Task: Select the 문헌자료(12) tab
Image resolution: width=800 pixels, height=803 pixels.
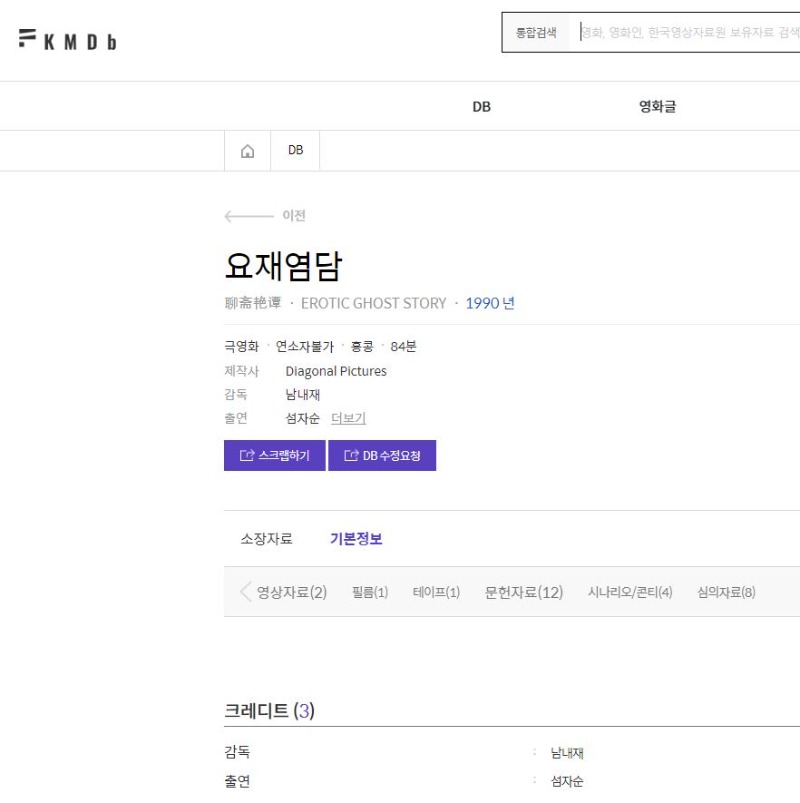Action: (x=524, y=592)
